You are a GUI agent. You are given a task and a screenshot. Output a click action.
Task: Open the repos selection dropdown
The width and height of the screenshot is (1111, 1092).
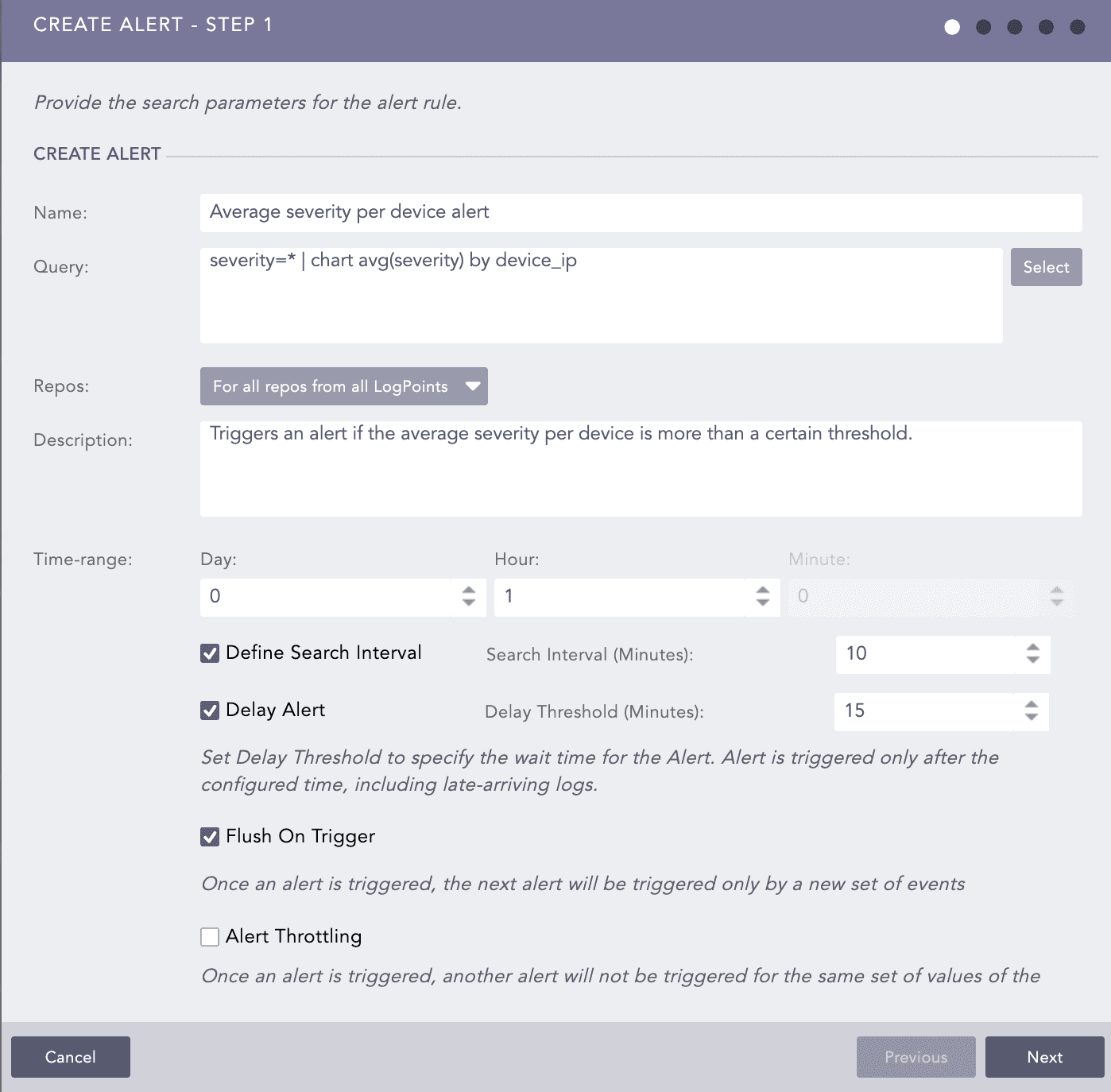(344, 386)
